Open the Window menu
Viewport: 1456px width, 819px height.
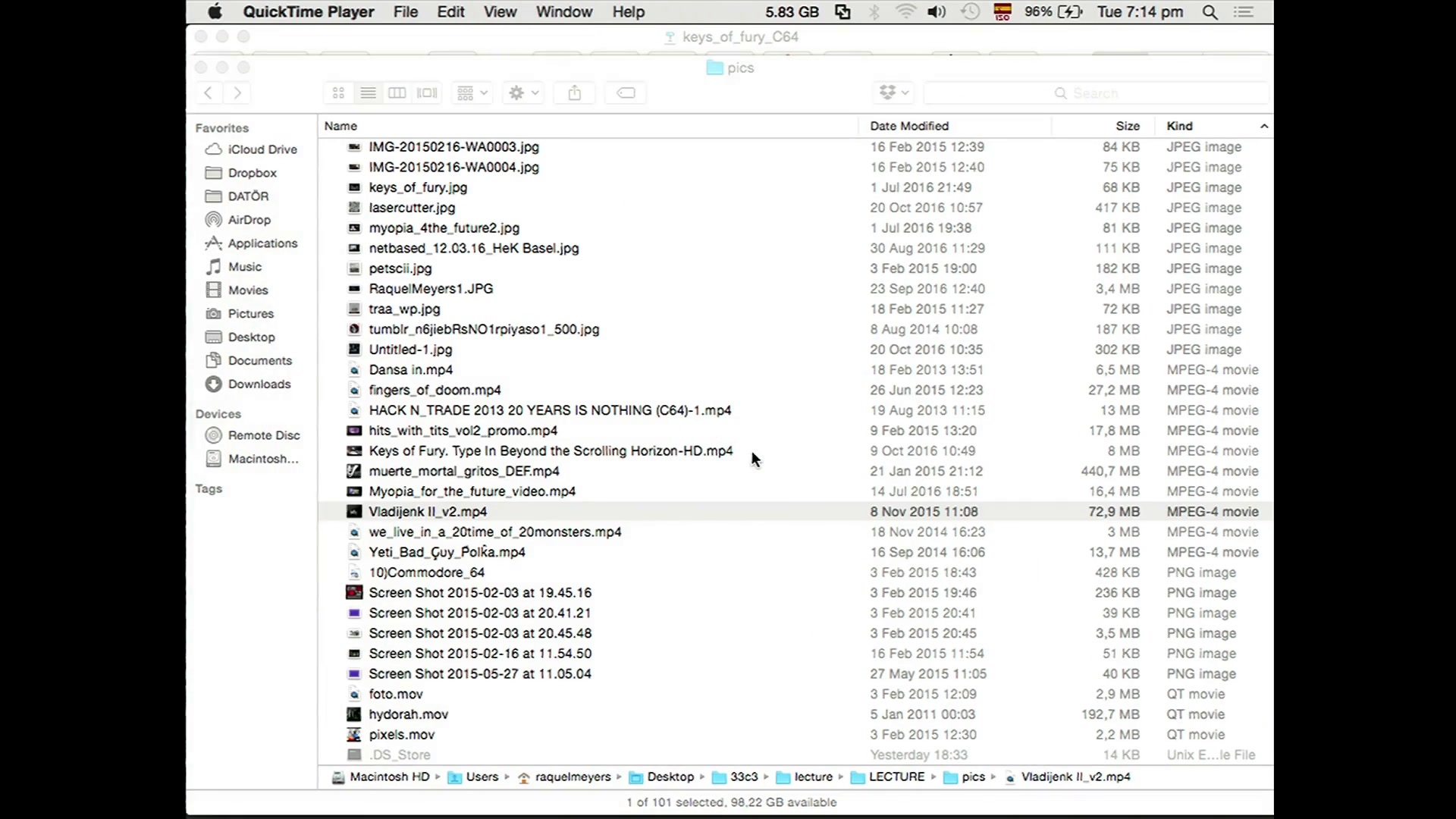click(x=564, y=12)
